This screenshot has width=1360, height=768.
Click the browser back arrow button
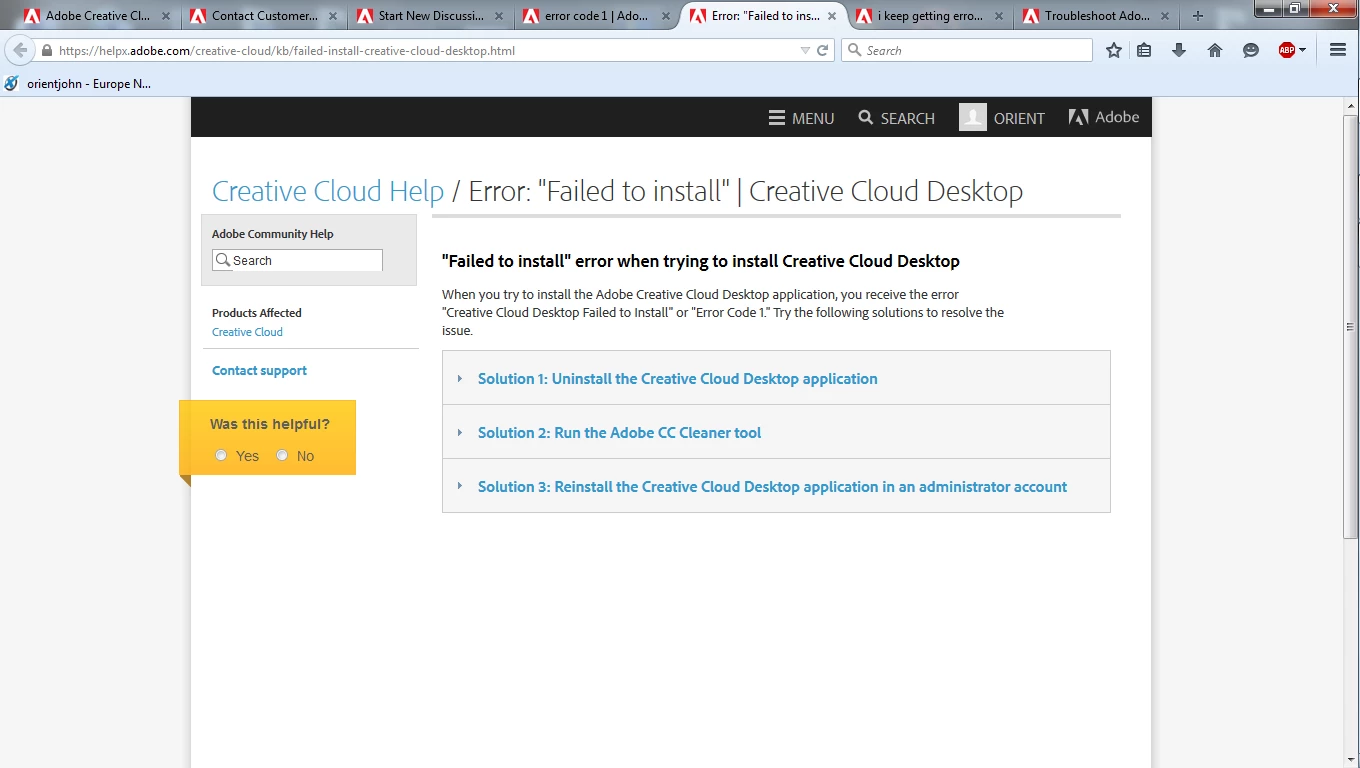[20, 50]
